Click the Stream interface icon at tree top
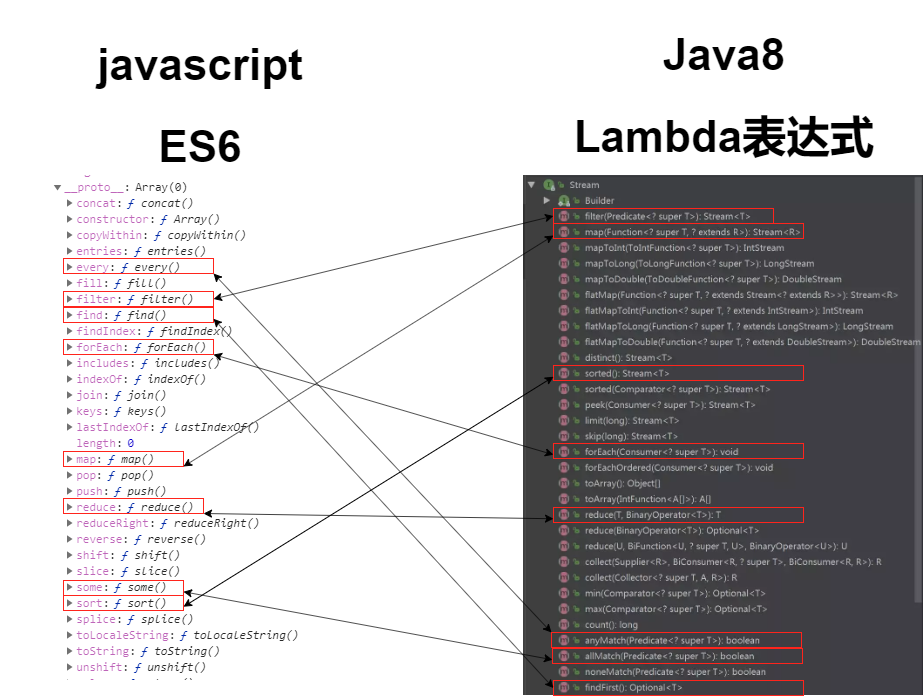 coord(548,184)
